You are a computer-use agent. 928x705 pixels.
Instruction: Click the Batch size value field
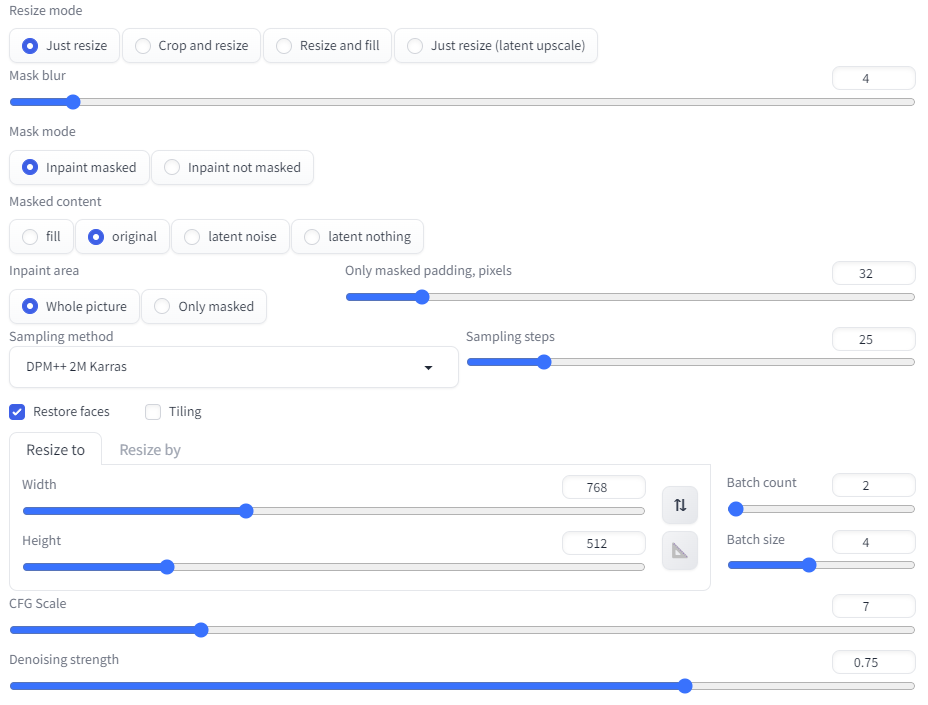(874, 542)
